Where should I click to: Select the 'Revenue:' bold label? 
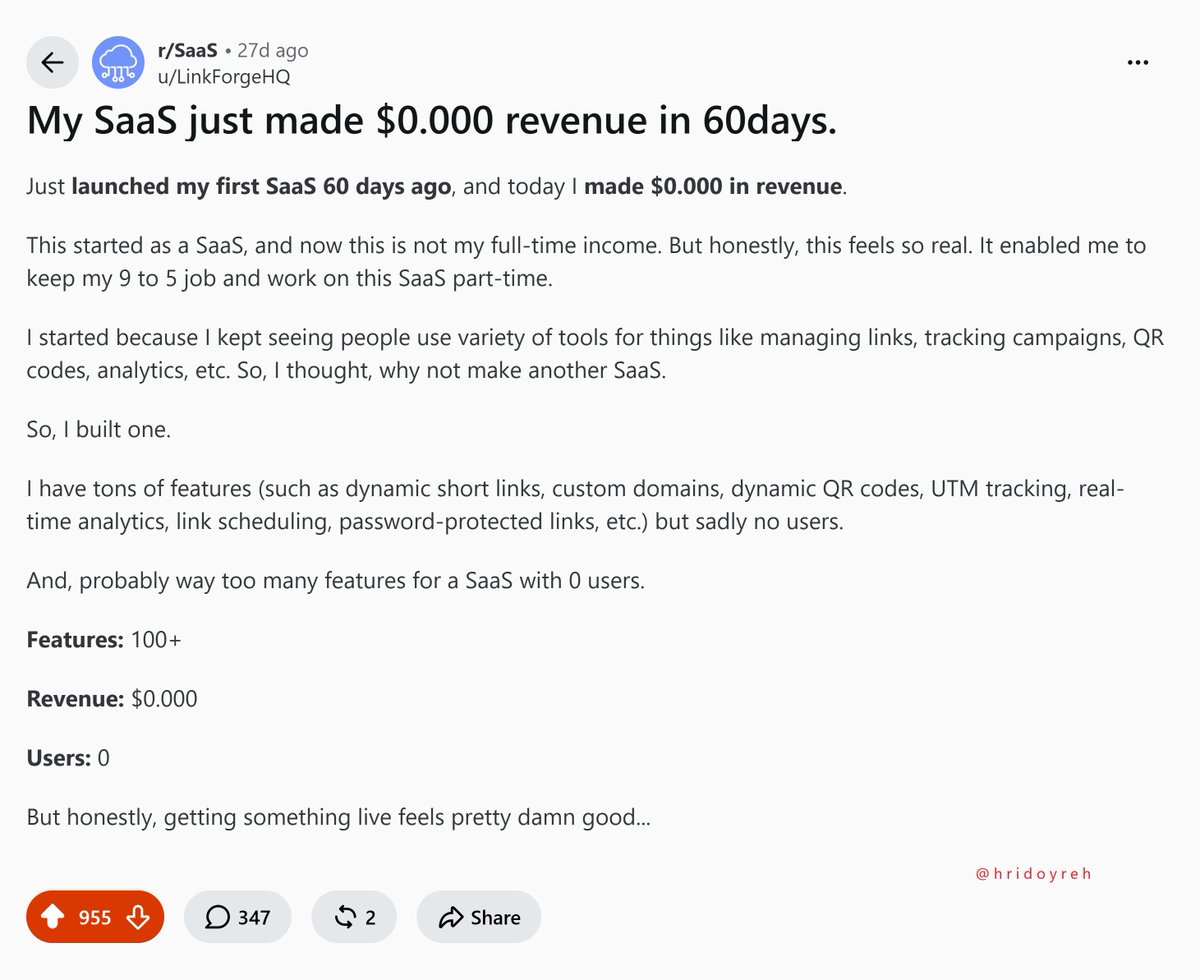[76, 699]
